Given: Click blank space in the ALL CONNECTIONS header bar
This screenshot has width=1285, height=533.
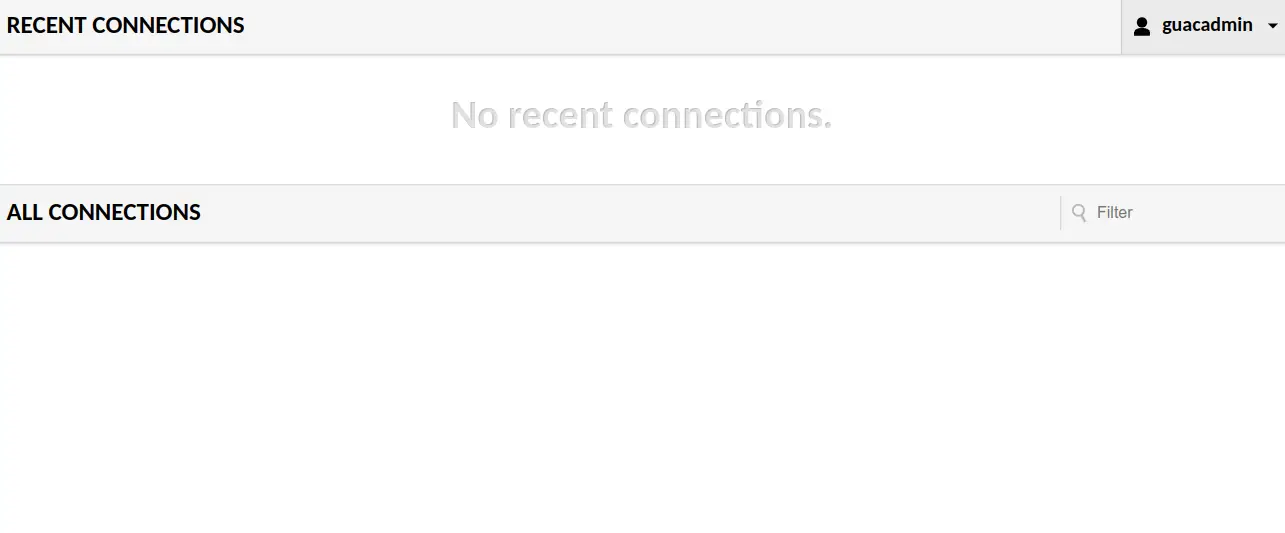Looking at the screenshot, I should click(630, 212).
